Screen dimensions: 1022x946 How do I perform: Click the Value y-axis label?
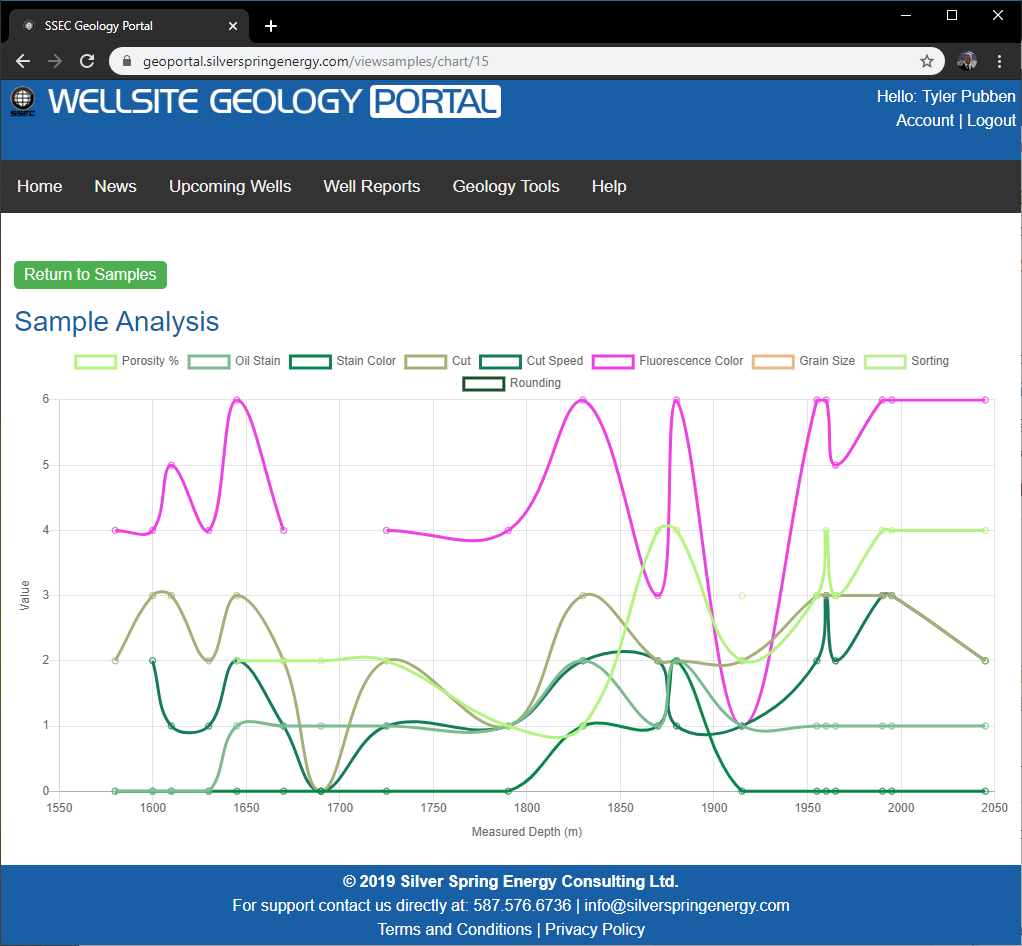tap(25, 595)
